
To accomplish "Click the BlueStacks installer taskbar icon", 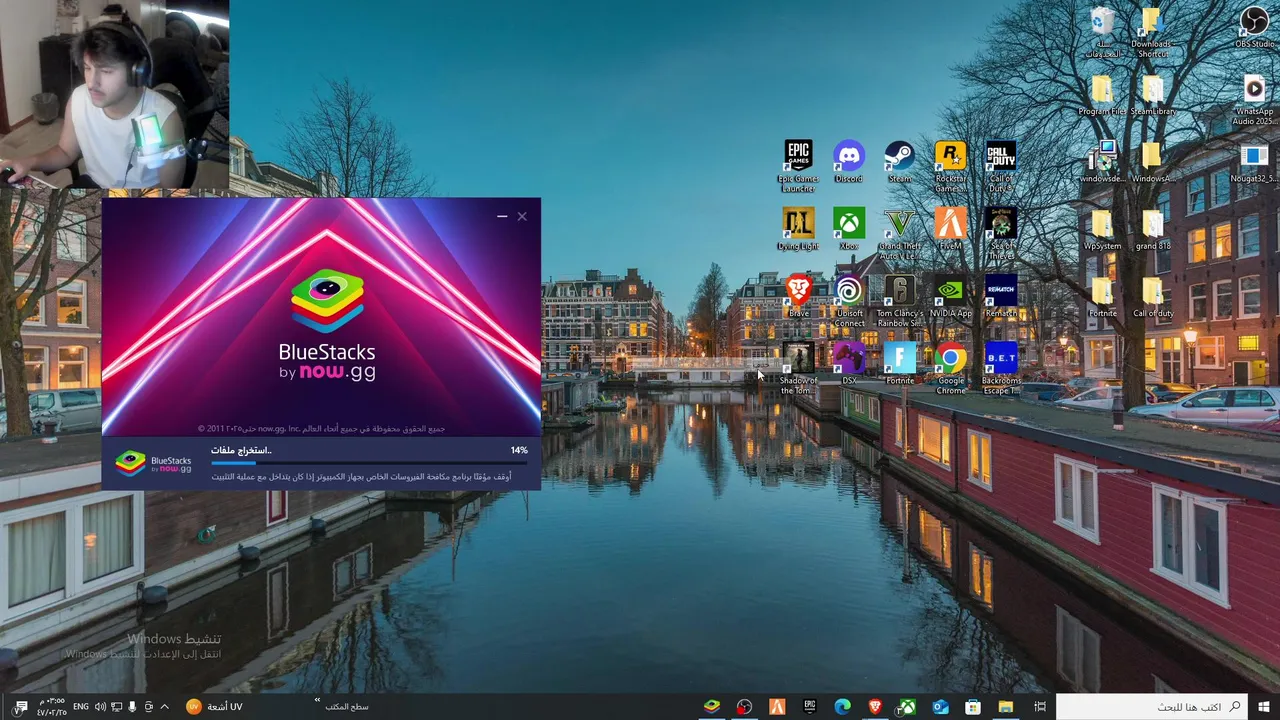I will click(x=712, y=706).
